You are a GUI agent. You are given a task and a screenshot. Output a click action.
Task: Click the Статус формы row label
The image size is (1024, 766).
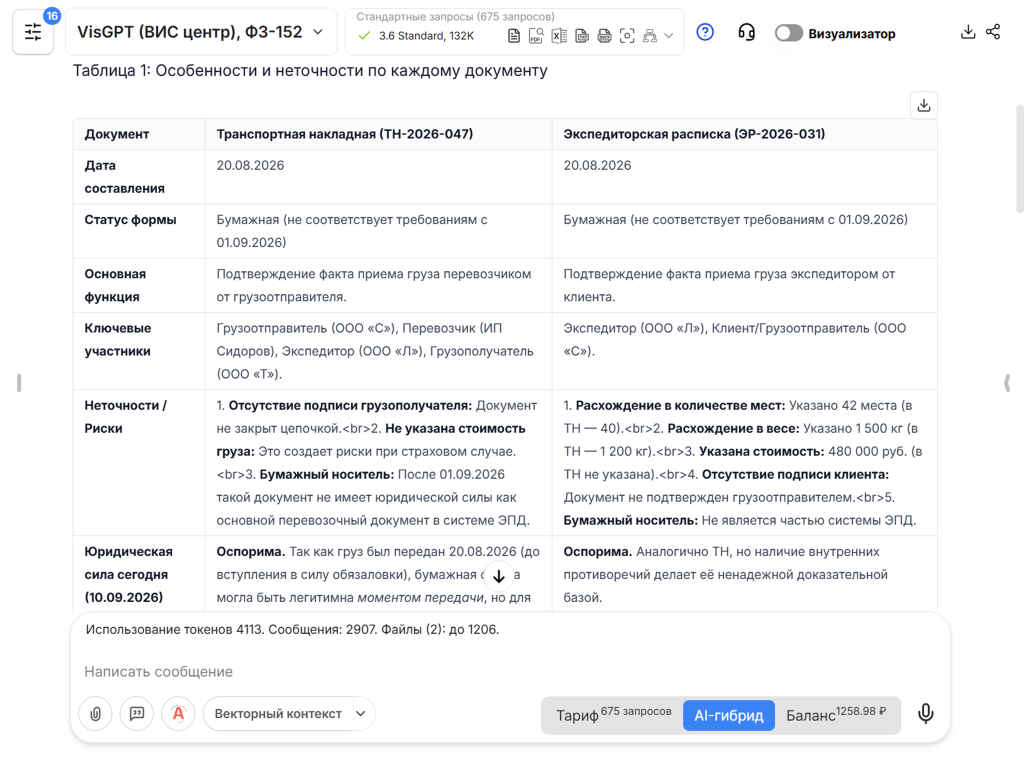tap(130, 219)
